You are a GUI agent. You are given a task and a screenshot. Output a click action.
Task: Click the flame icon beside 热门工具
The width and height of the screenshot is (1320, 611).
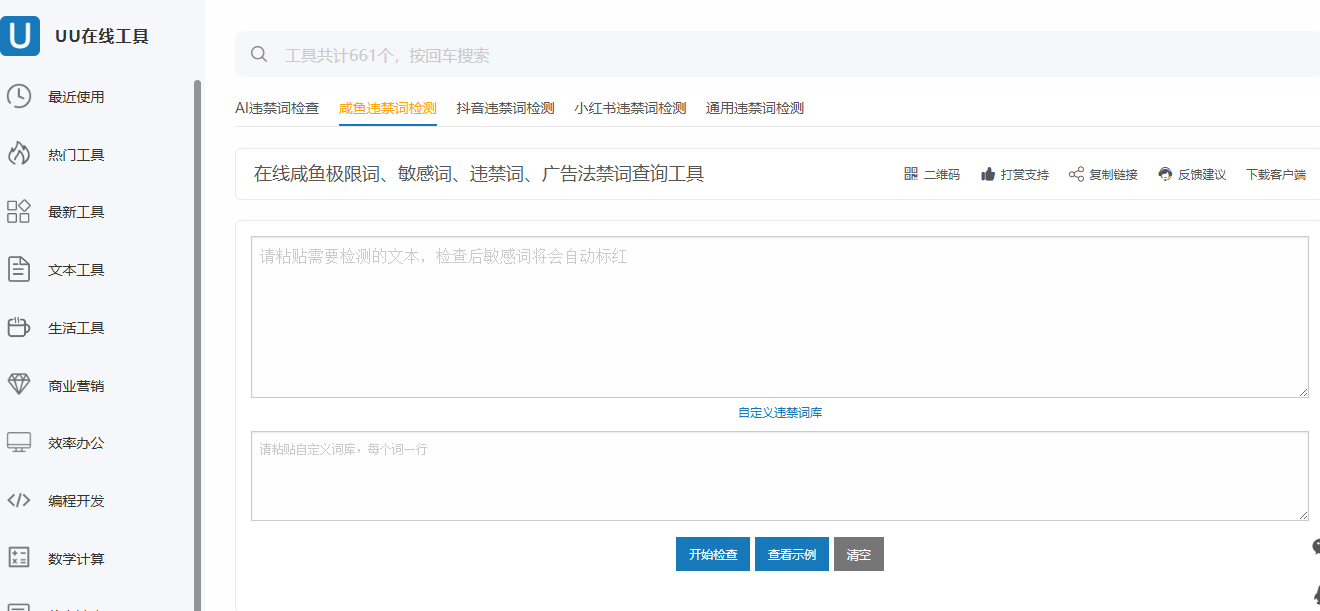(19, 154)
